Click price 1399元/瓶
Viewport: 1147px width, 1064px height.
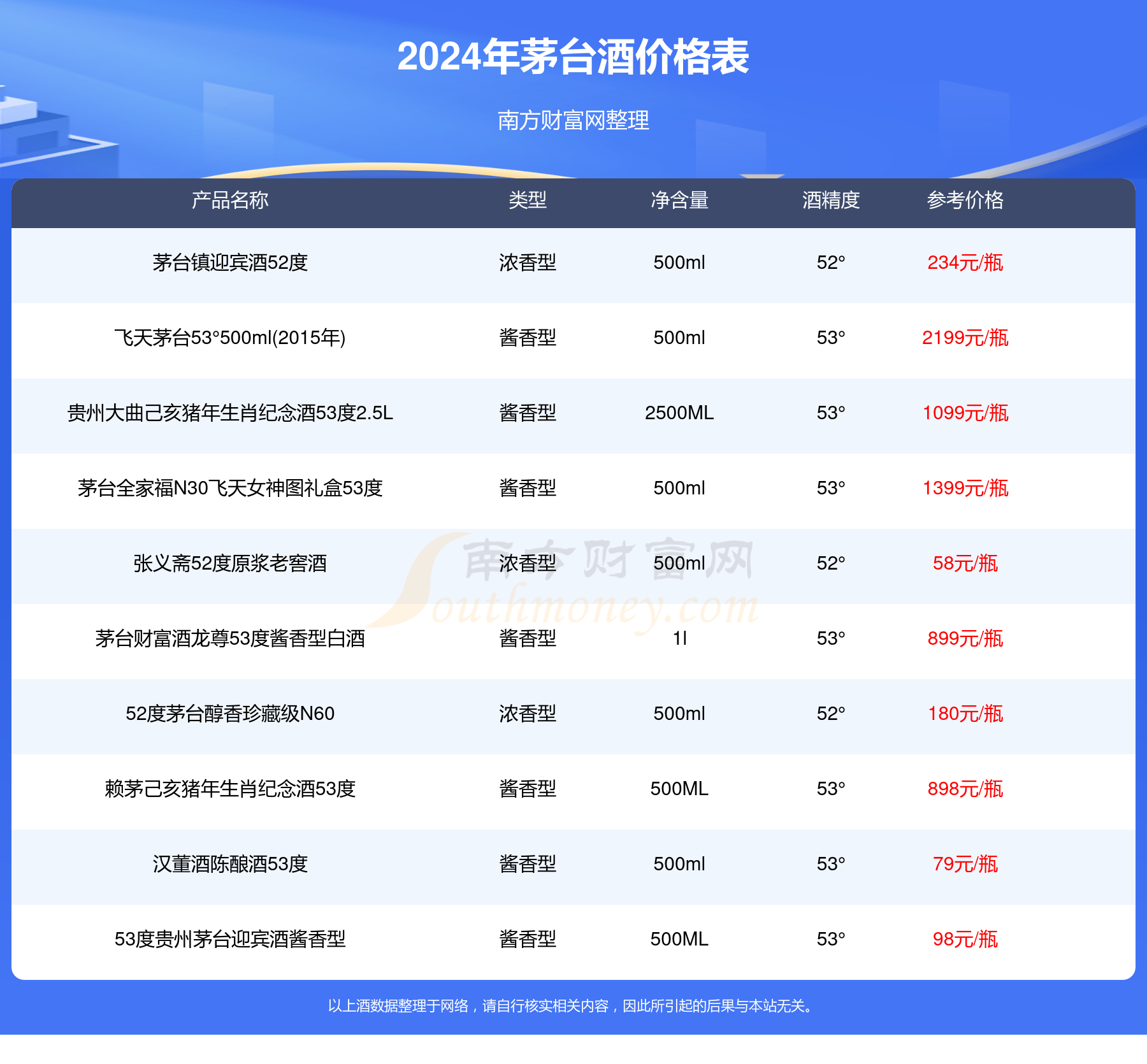965,488
